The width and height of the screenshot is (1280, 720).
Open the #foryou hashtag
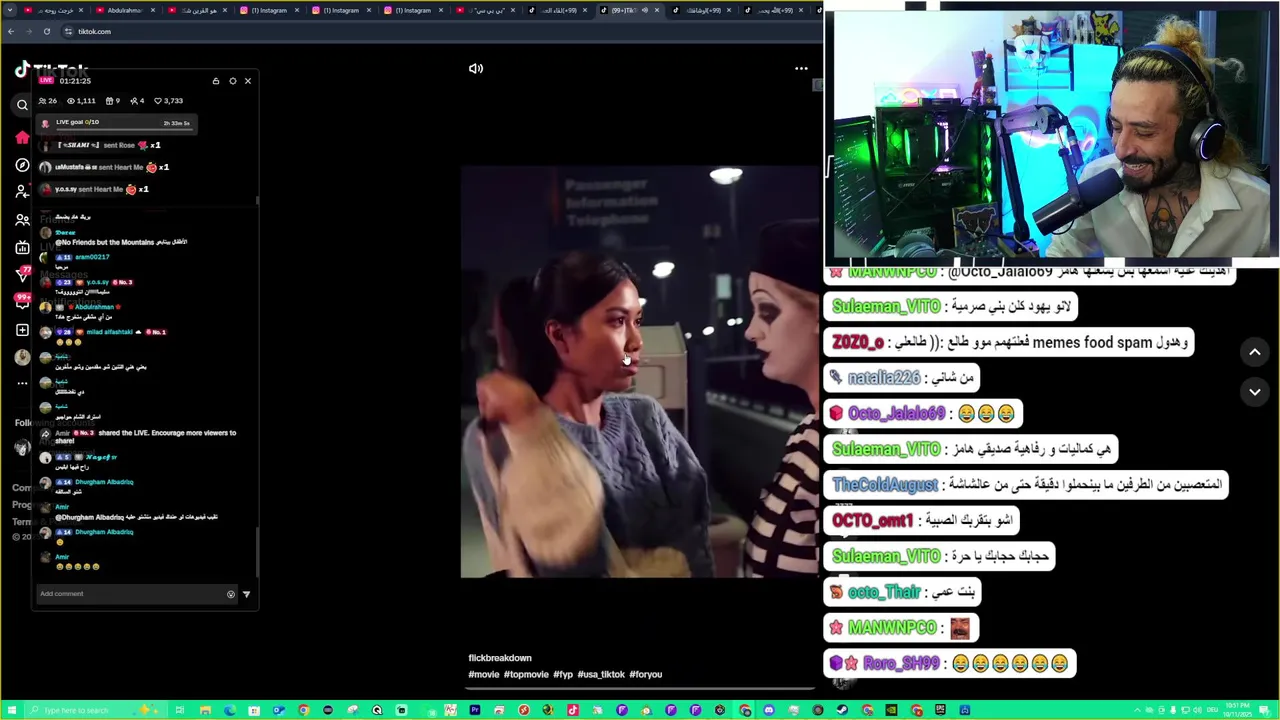click(x=646, y=674)
